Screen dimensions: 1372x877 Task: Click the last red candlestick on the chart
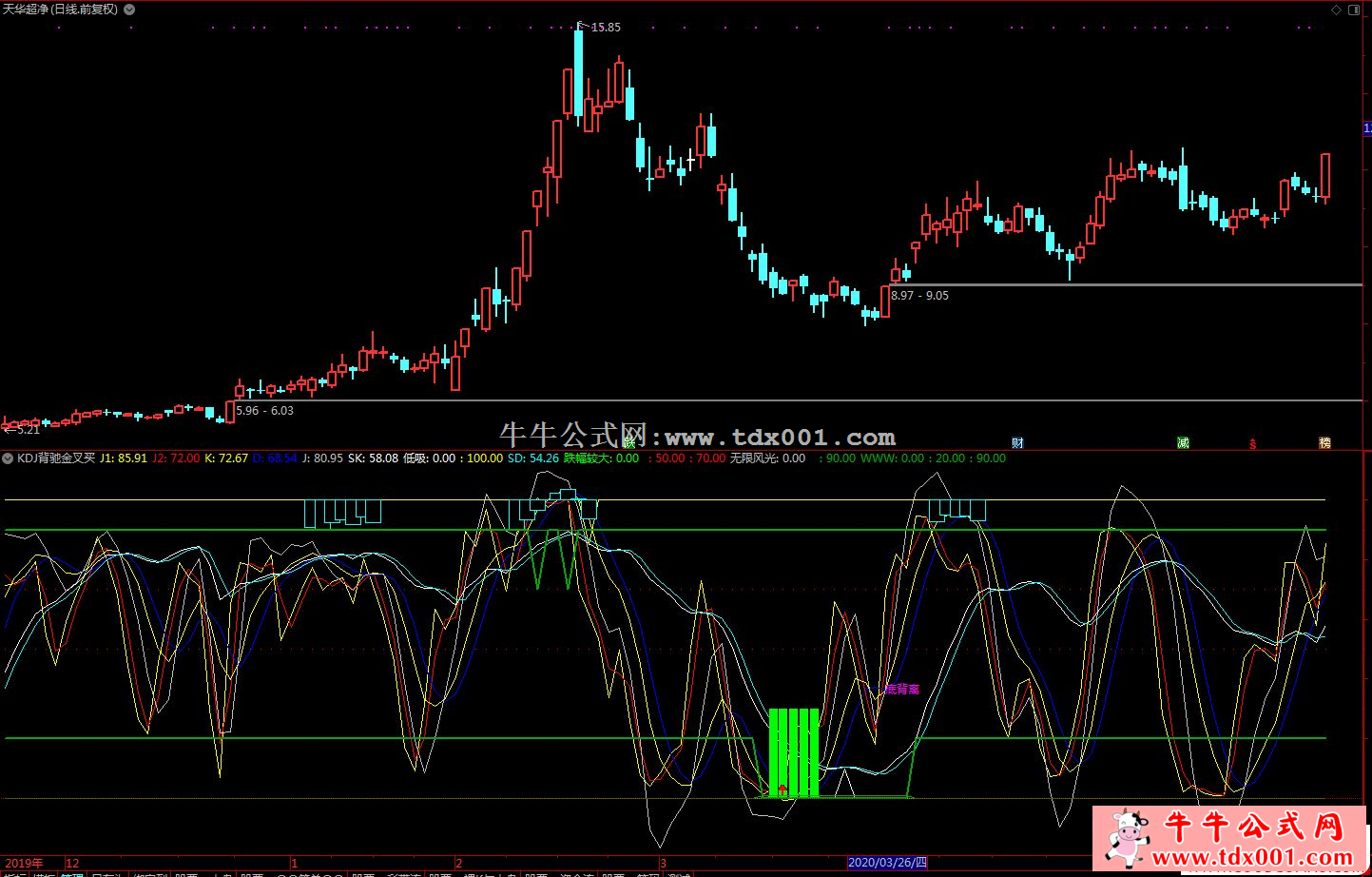tap(1325, 176)
